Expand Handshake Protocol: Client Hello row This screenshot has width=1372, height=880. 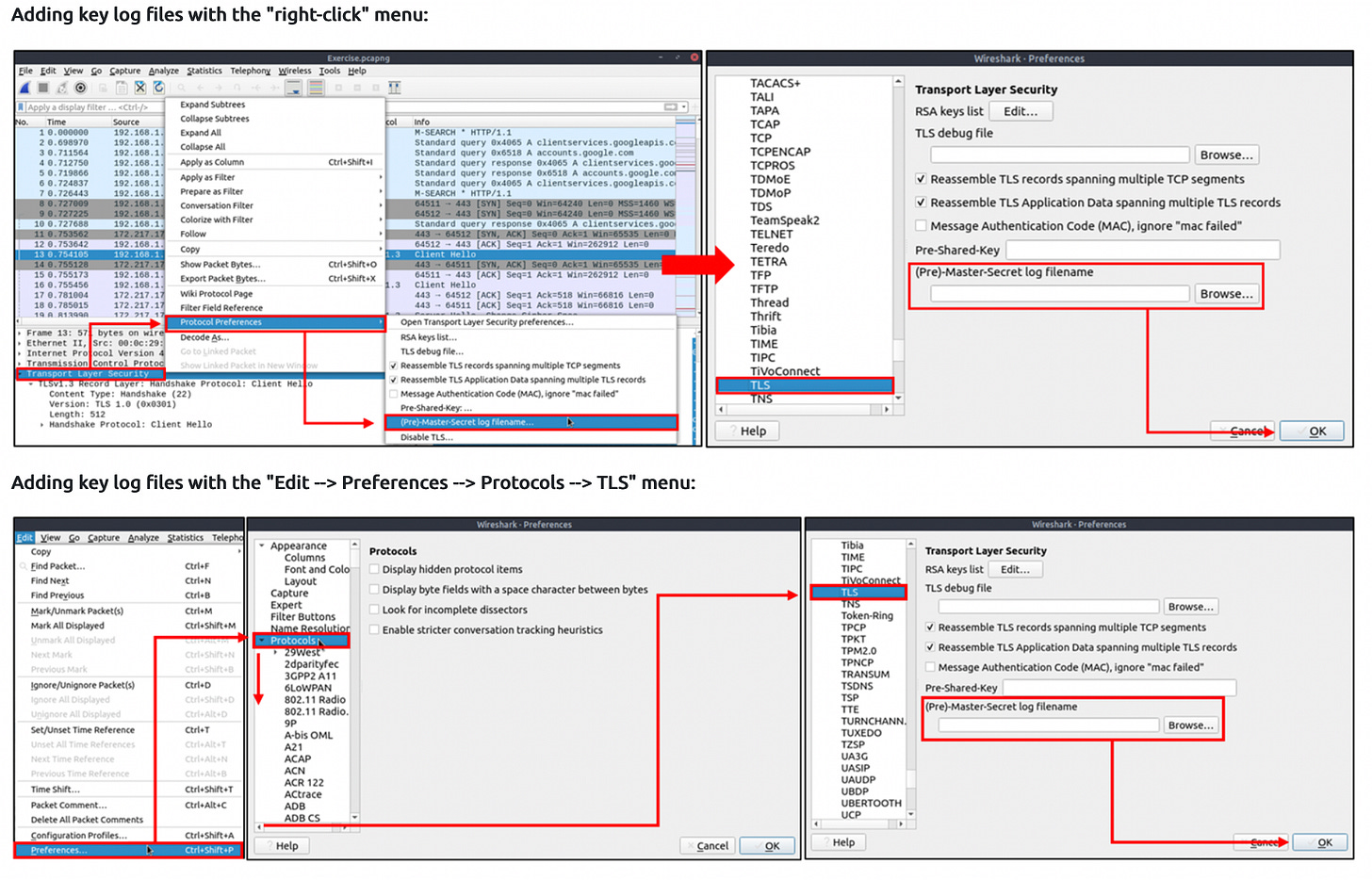tap(42, 425)
